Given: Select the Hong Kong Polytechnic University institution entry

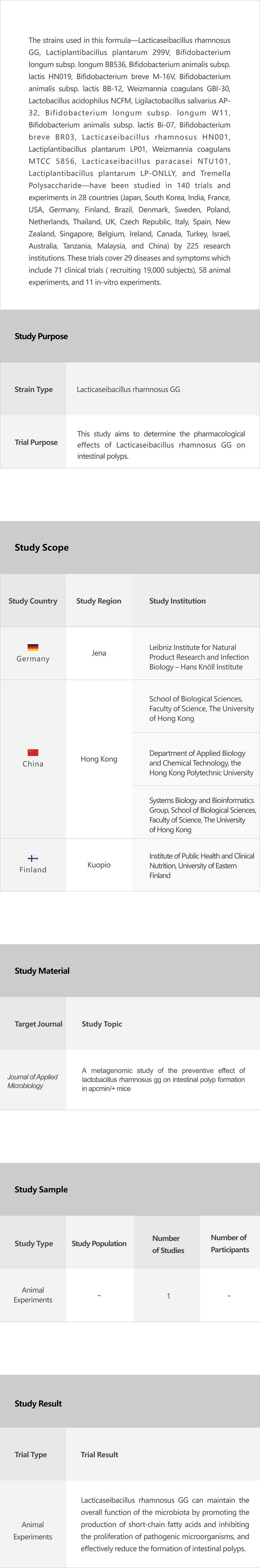Looking at the screenshot, I should [x=201, y=763].
